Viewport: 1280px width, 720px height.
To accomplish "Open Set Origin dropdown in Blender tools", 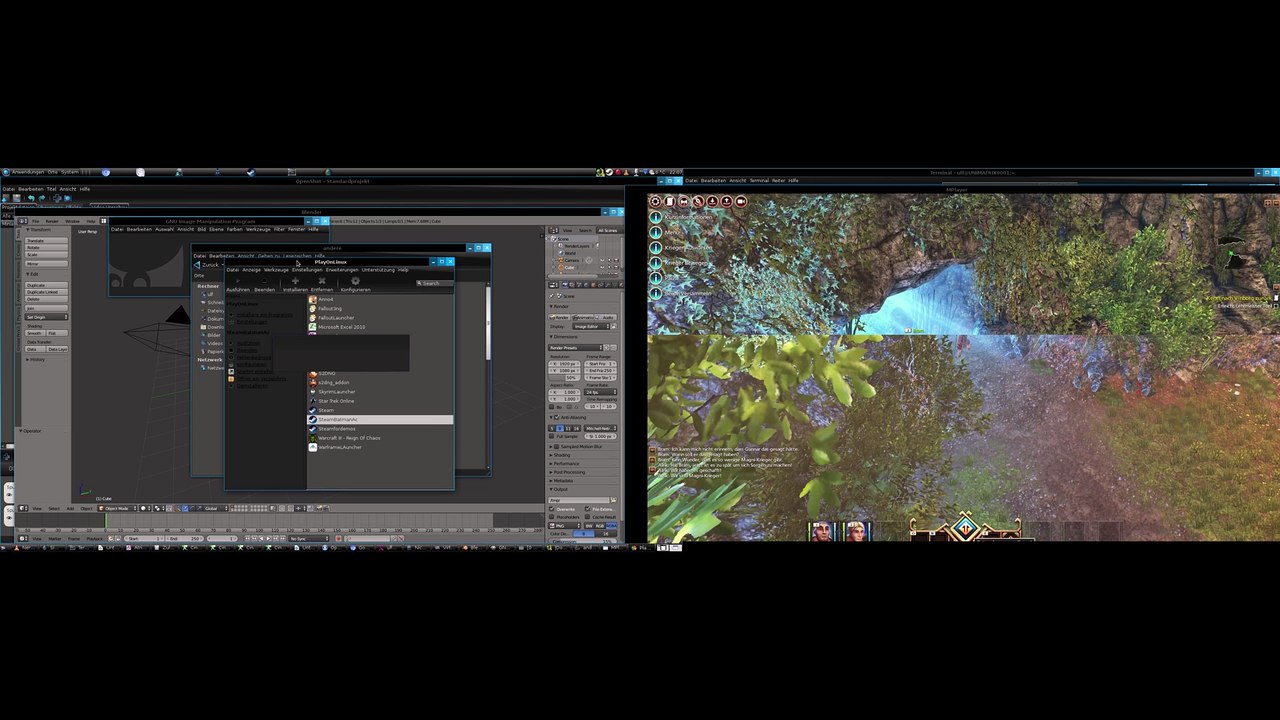I will 47,317.
